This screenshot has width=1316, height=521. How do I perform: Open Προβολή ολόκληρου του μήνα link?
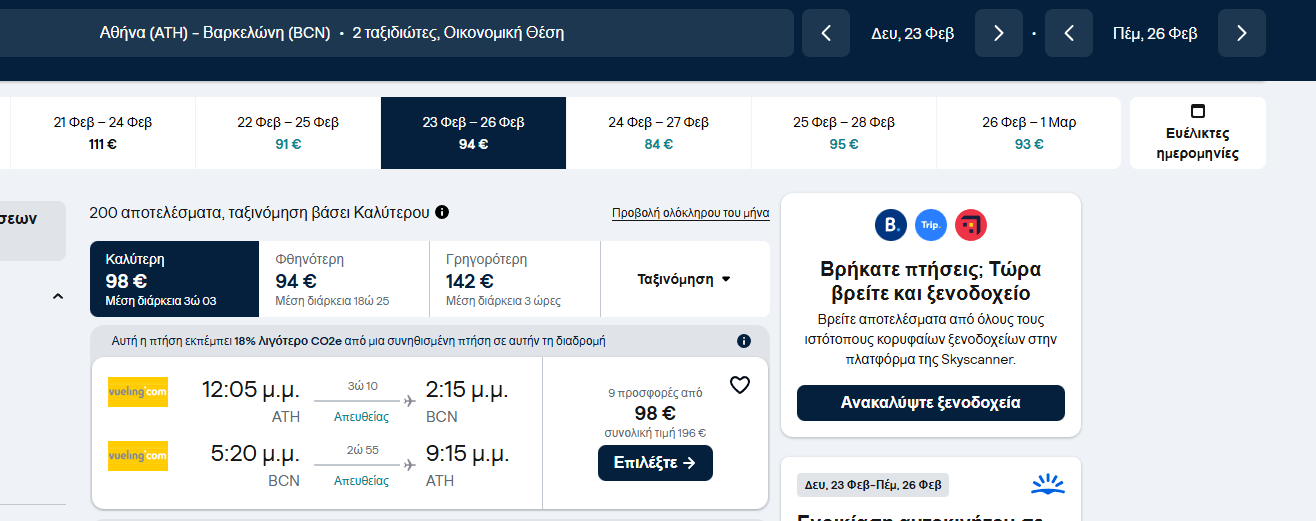(690, 213)
